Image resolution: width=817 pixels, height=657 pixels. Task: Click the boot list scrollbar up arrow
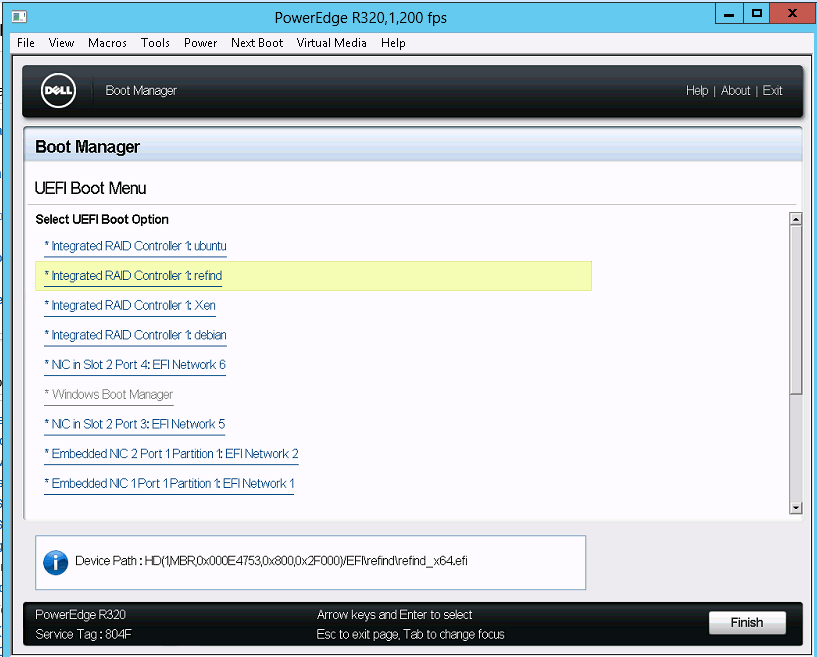tap(796, 219)
